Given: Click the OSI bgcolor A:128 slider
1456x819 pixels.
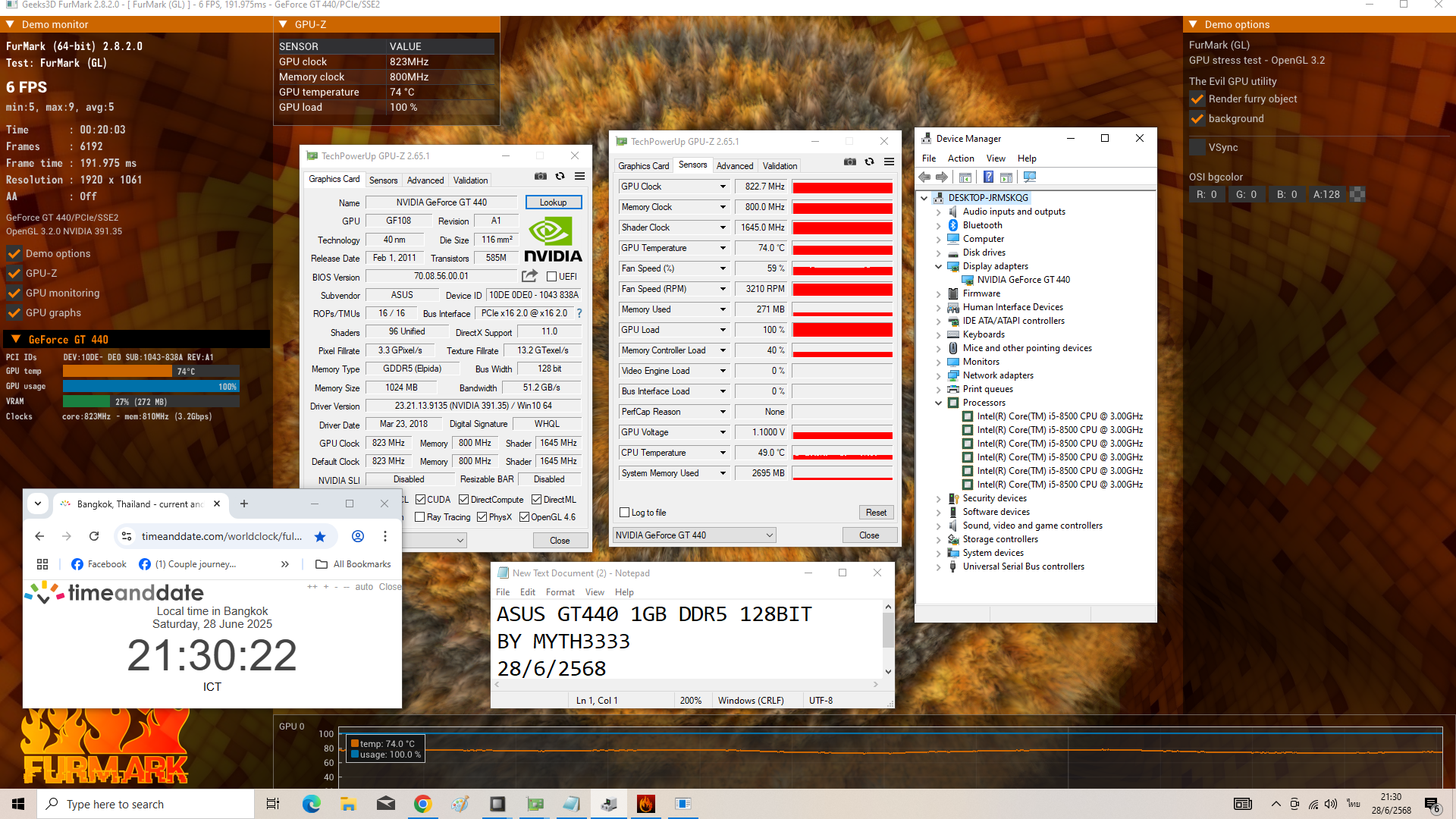Looking at the screenshot, I should coord(1326,195).
